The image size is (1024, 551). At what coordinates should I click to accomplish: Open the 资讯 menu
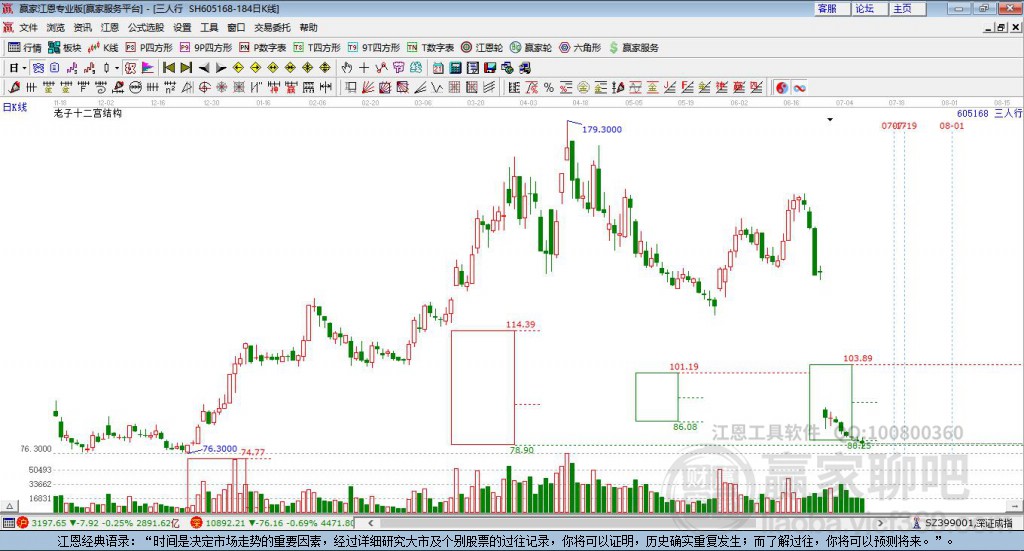tap(82, 27)
